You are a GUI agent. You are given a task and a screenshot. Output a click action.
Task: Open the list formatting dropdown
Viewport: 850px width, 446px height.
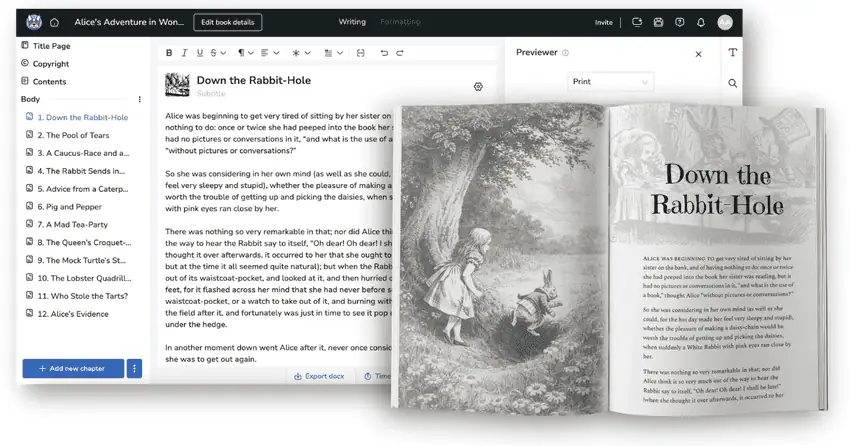coord(333,53)
